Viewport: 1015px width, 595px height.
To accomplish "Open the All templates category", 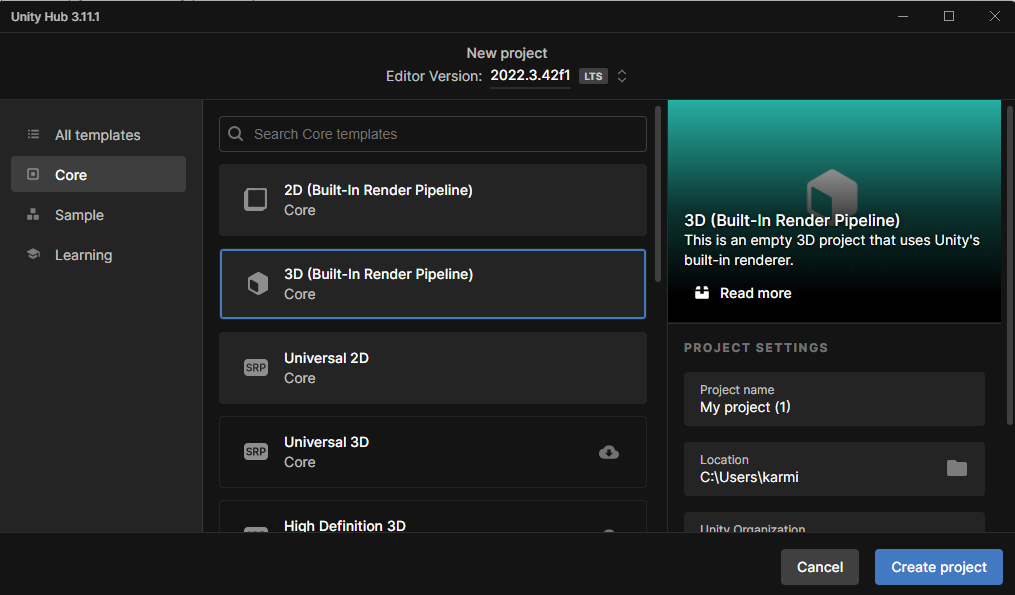I will coord(97,135).
